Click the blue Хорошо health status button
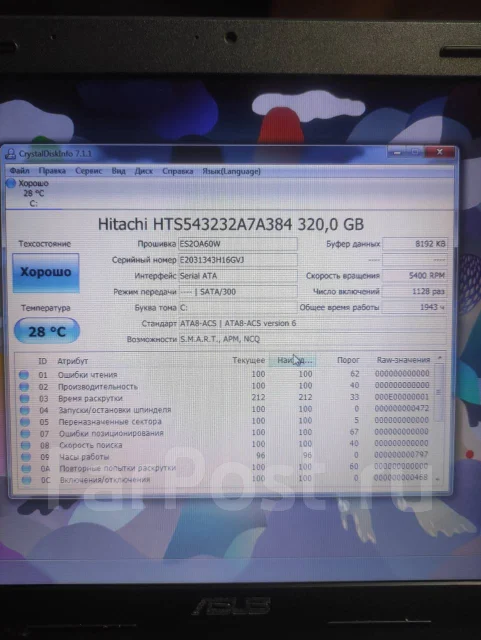This screenshot has width=481, height=640. [x=46, y=272]
